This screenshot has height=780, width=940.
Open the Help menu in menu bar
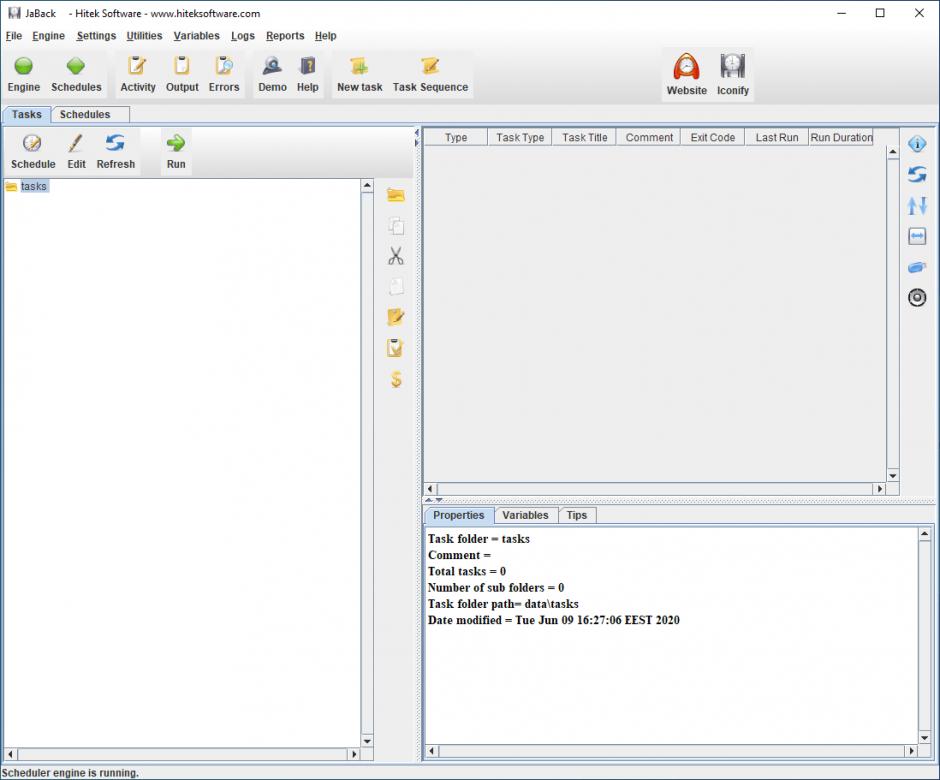(326, 36)
